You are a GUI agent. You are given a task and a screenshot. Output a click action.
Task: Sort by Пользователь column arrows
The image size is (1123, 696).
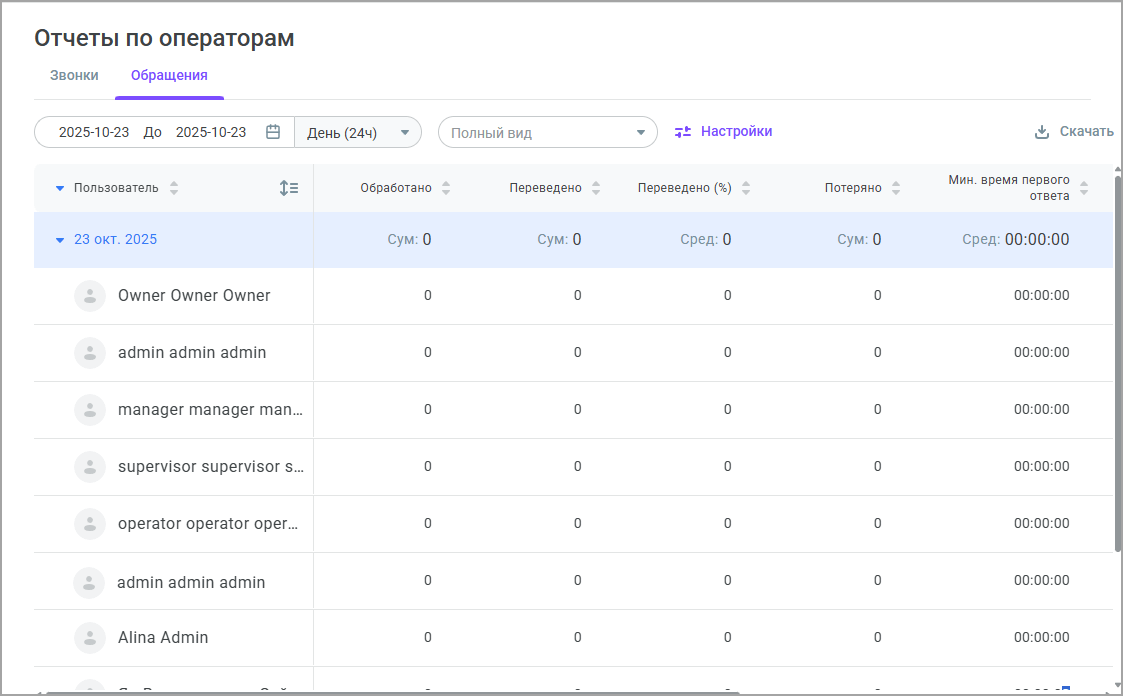point(175,188)
